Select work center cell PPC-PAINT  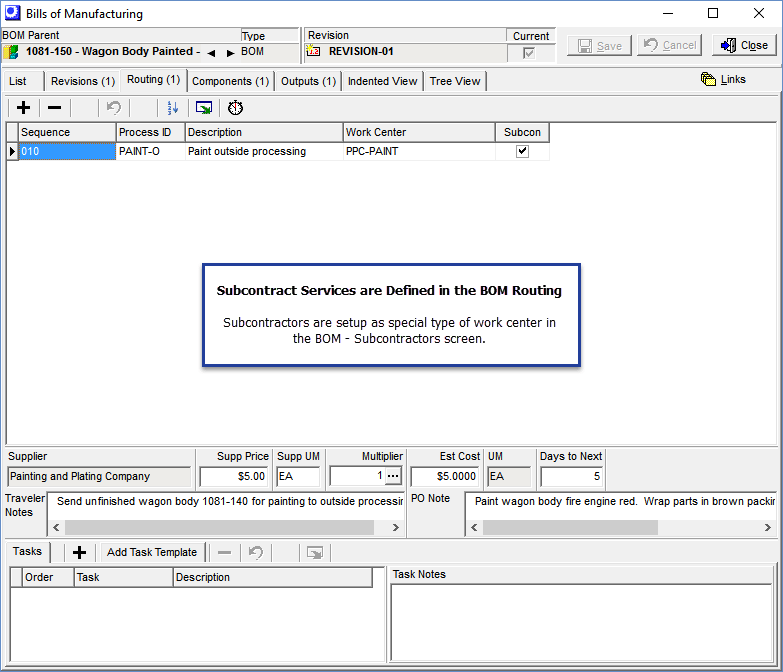tap(419, 151)
